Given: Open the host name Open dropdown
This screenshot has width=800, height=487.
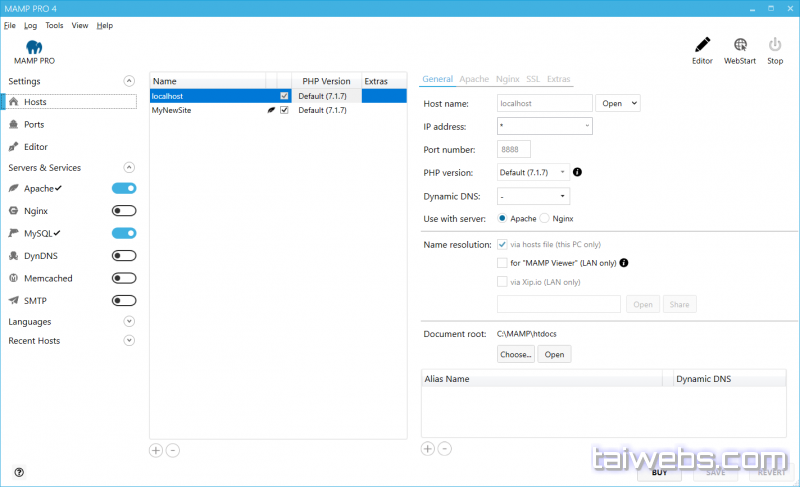Looking at the screenshot, I should [618, 103].
